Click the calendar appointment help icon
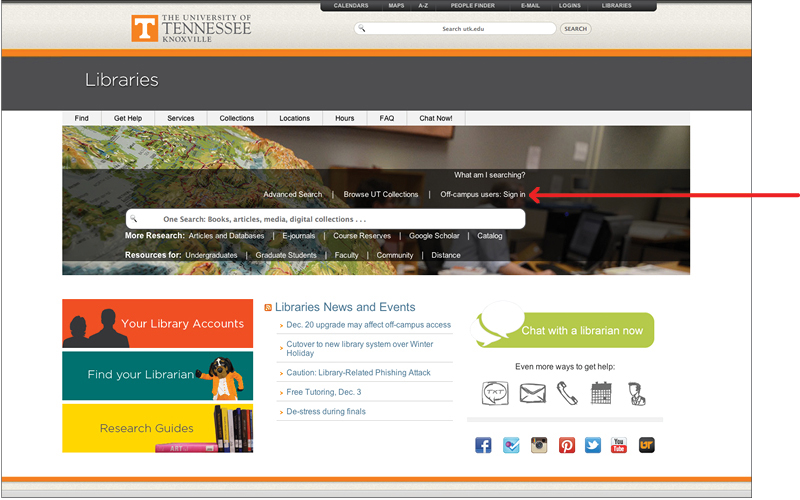This screenshot has width=800, height=500. point(601,393)
